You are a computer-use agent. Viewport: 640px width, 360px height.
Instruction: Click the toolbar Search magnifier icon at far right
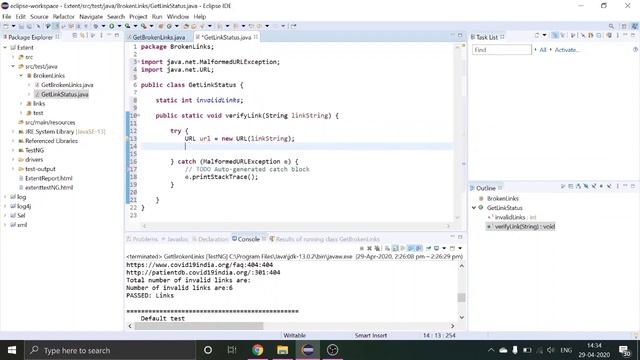(611, 26)
